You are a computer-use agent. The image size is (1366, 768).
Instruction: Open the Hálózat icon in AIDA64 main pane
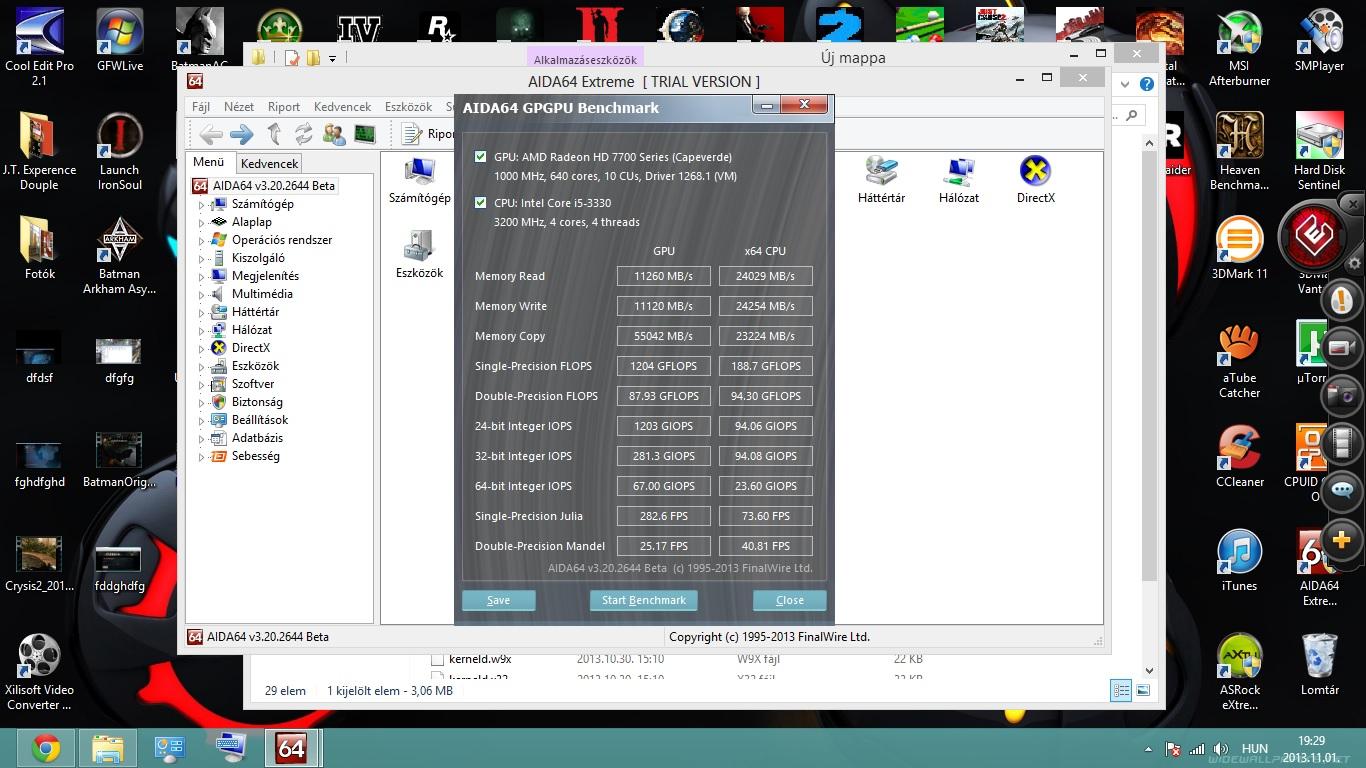pos(959,181)
